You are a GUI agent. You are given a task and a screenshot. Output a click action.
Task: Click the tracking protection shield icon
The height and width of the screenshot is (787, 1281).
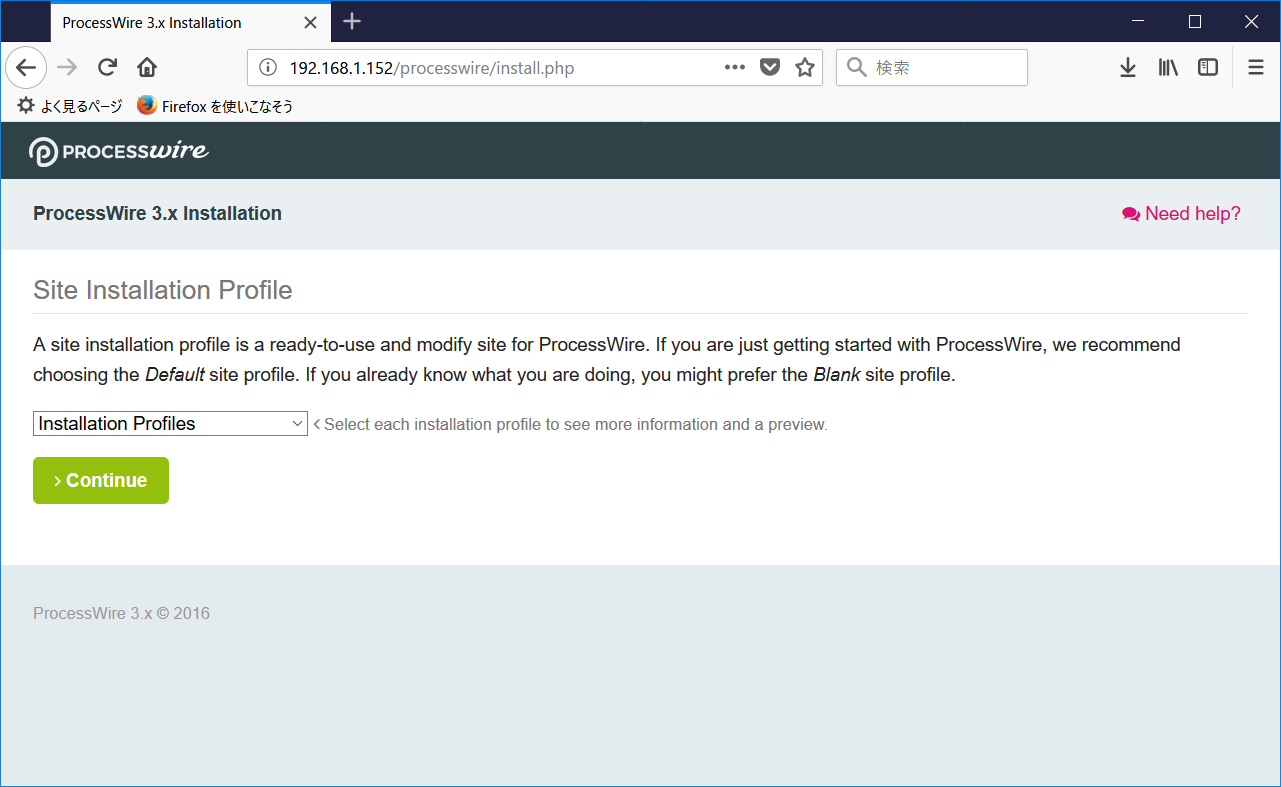tap(770, 67)
